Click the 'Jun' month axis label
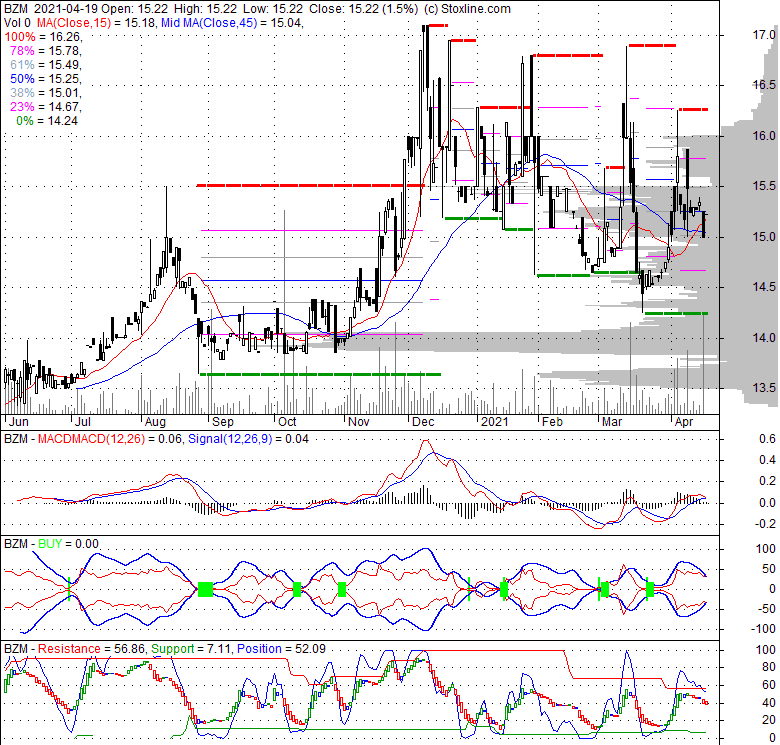The width and height of the screenshot is (780, 745). (x=19, y=422)
